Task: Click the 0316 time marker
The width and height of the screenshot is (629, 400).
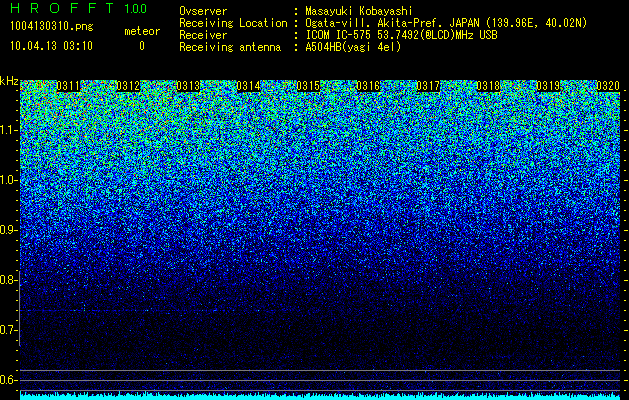Action: point(368,86)
